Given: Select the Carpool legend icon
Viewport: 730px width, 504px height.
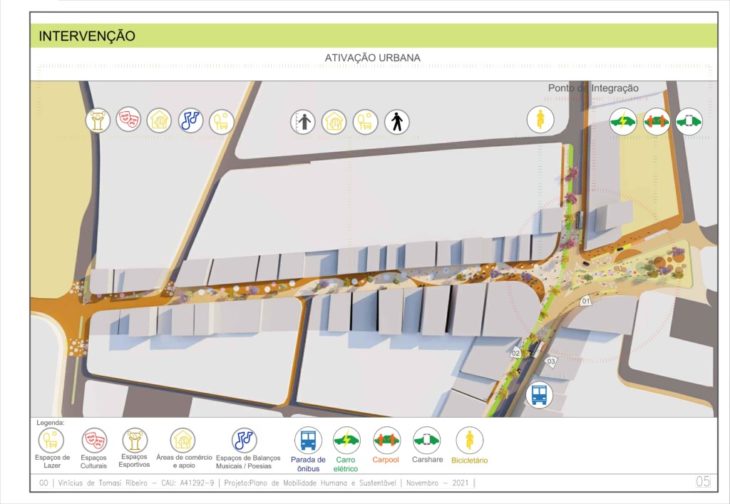Looking at the screenshot, I should click(x=386, y=440).
